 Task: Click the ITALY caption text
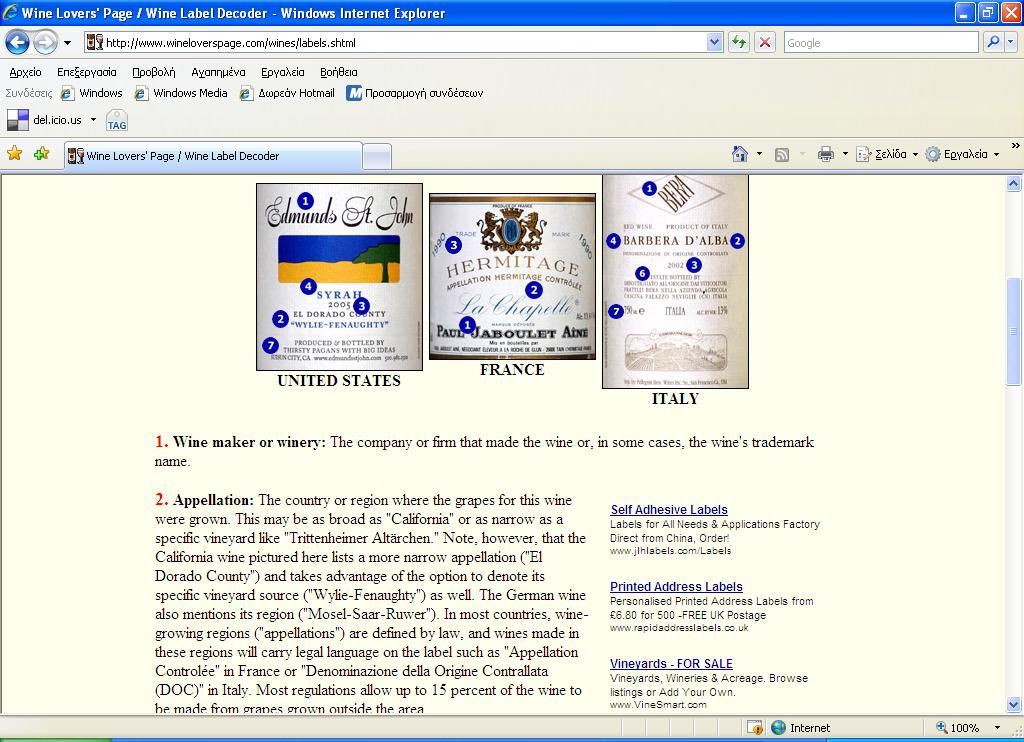point(675,398)
